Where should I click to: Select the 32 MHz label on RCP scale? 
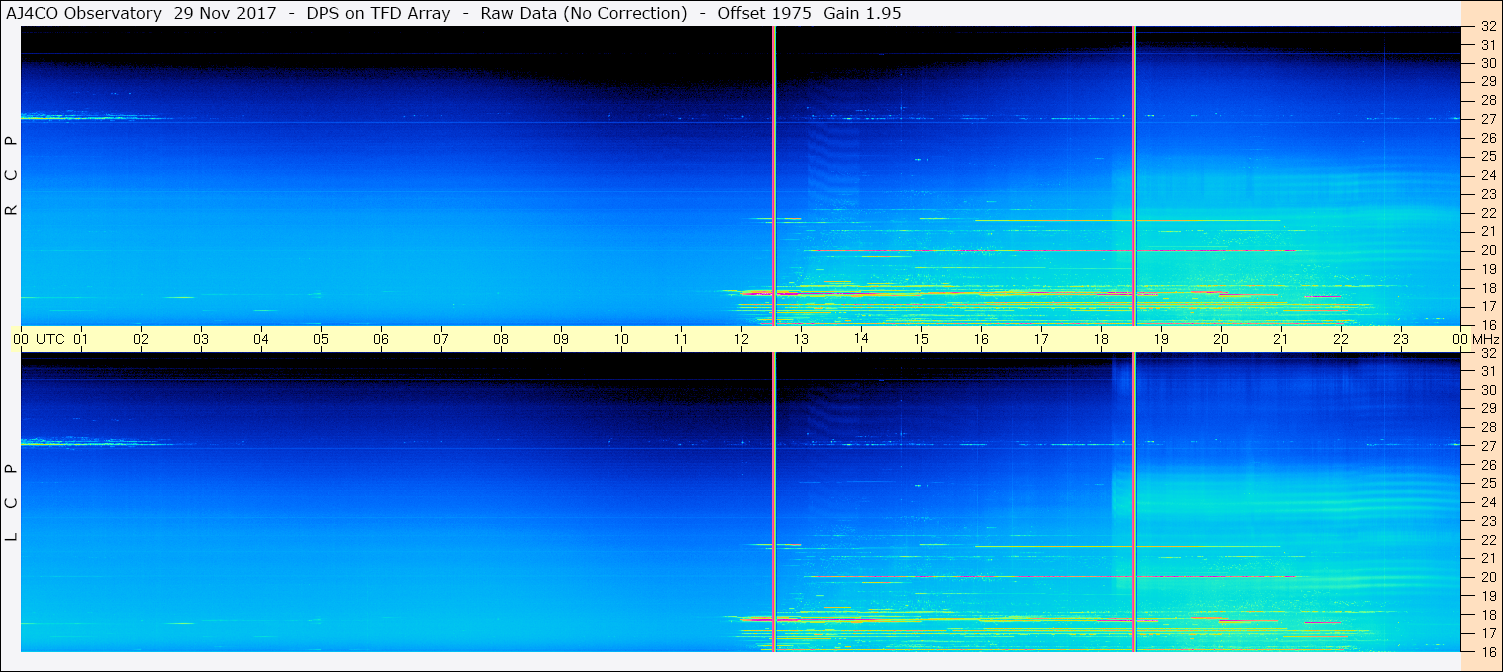1488,27
